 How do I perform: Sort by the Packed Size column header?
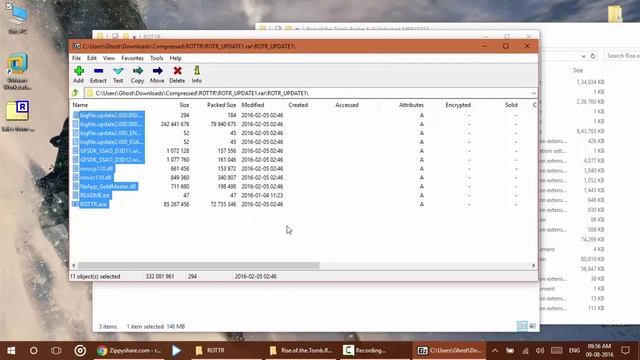[x=221, y=105]
